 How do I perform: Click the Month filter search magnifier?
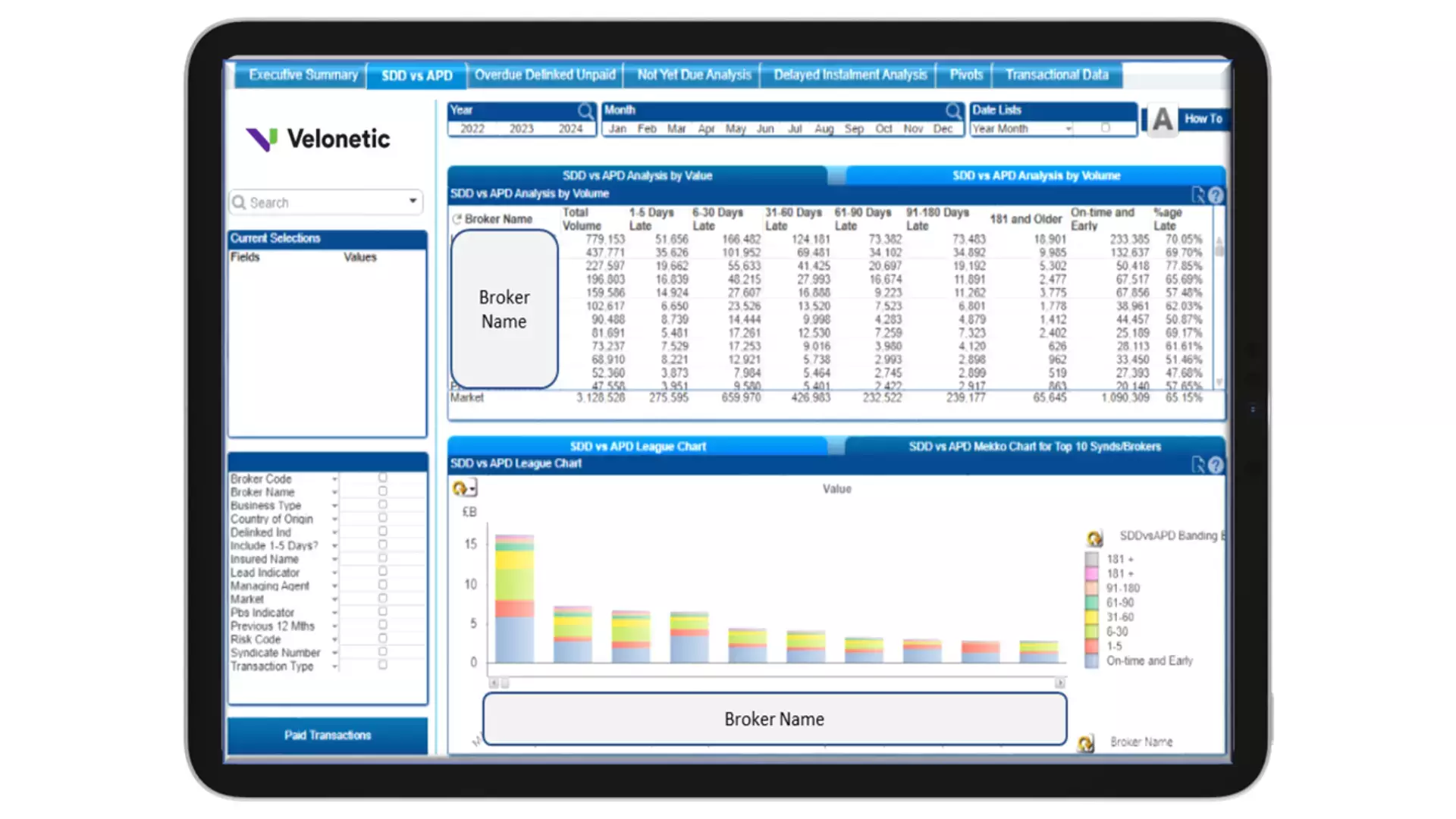953,111
